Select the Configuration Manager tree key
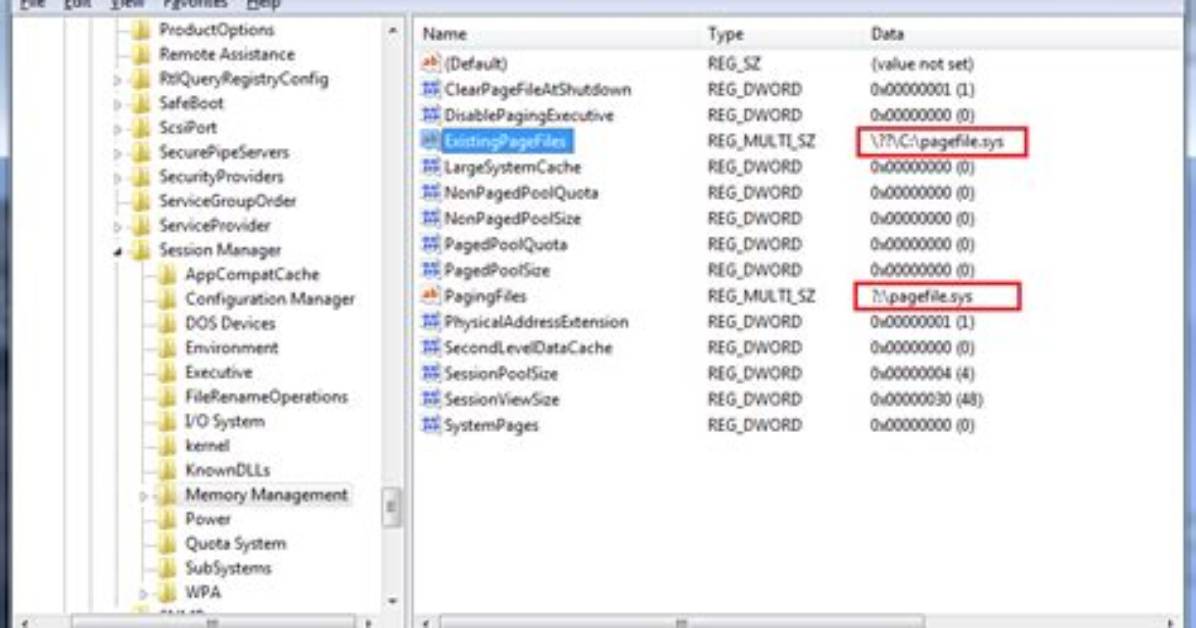This screenshot has height=628, width=1196. (x=269, y=298)
